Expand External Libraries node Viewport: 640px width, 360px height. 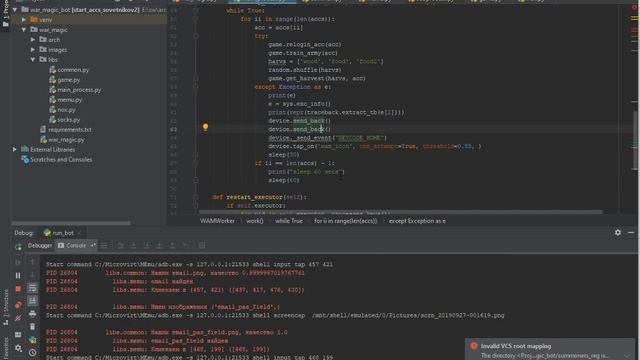click(15, 149)
